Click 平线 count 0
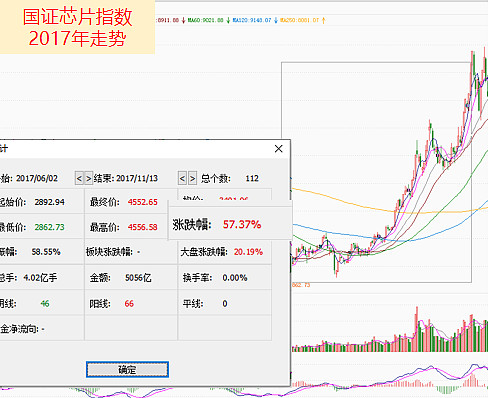 [225, 304]
